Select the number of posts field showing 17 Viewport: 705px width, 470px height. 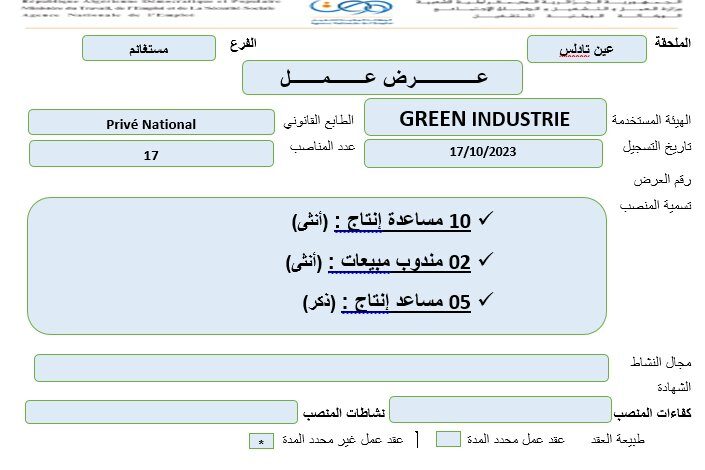pos(151,154)
